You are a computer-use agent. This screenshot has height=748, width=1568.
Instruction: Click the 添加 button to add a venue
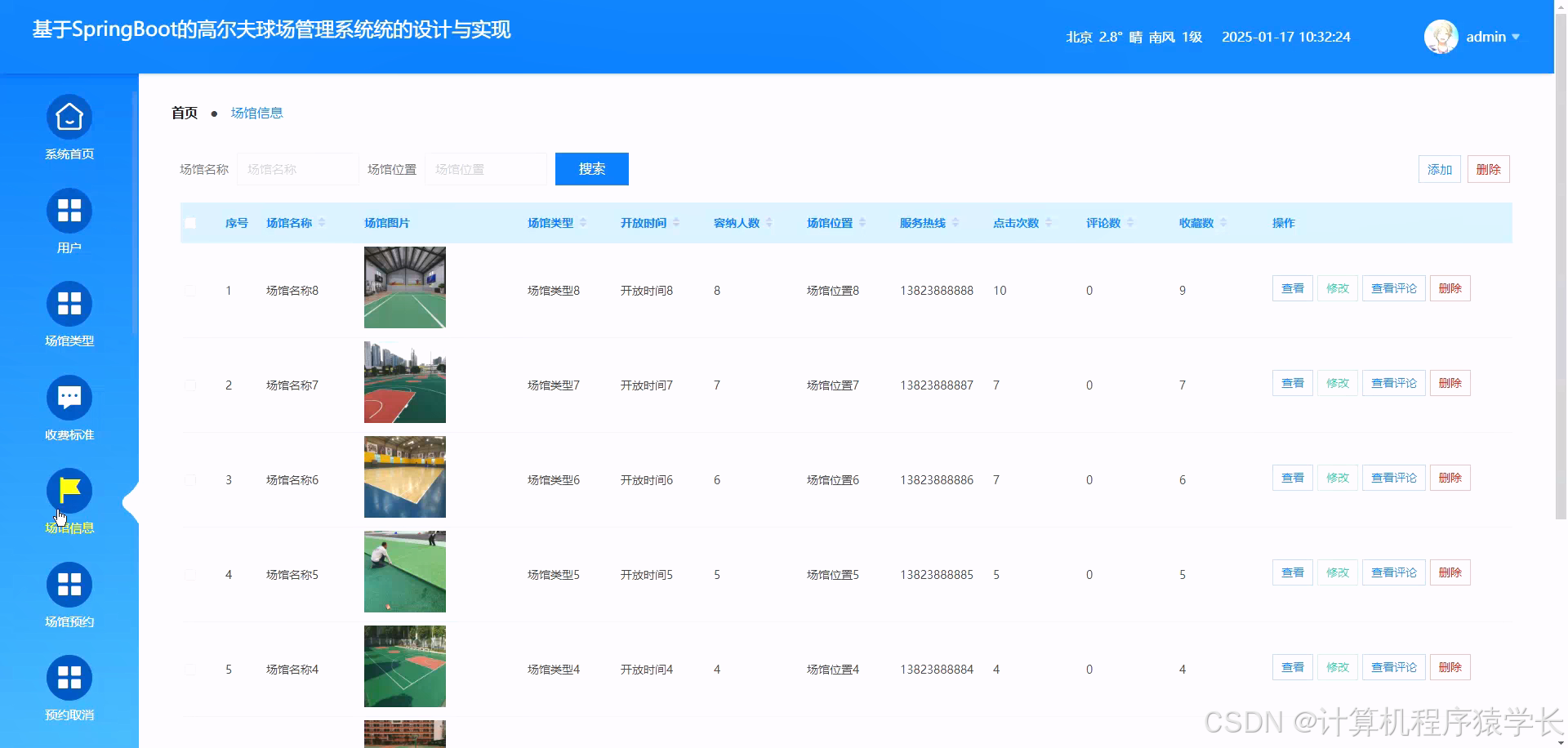(x=1439, y=169)
